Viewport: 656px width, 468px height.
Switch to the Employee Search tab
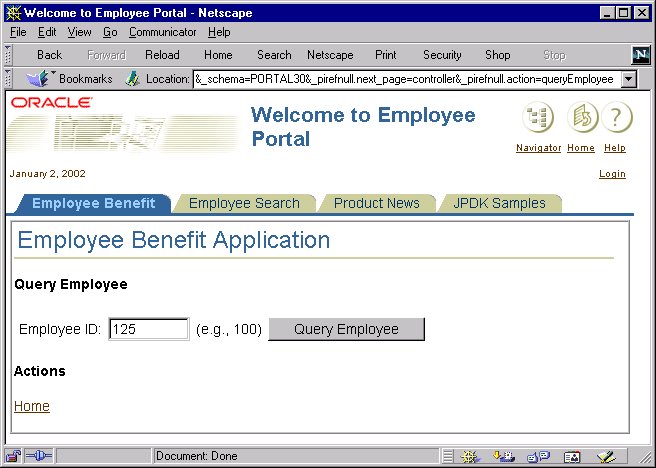click(x=244, y=203)
